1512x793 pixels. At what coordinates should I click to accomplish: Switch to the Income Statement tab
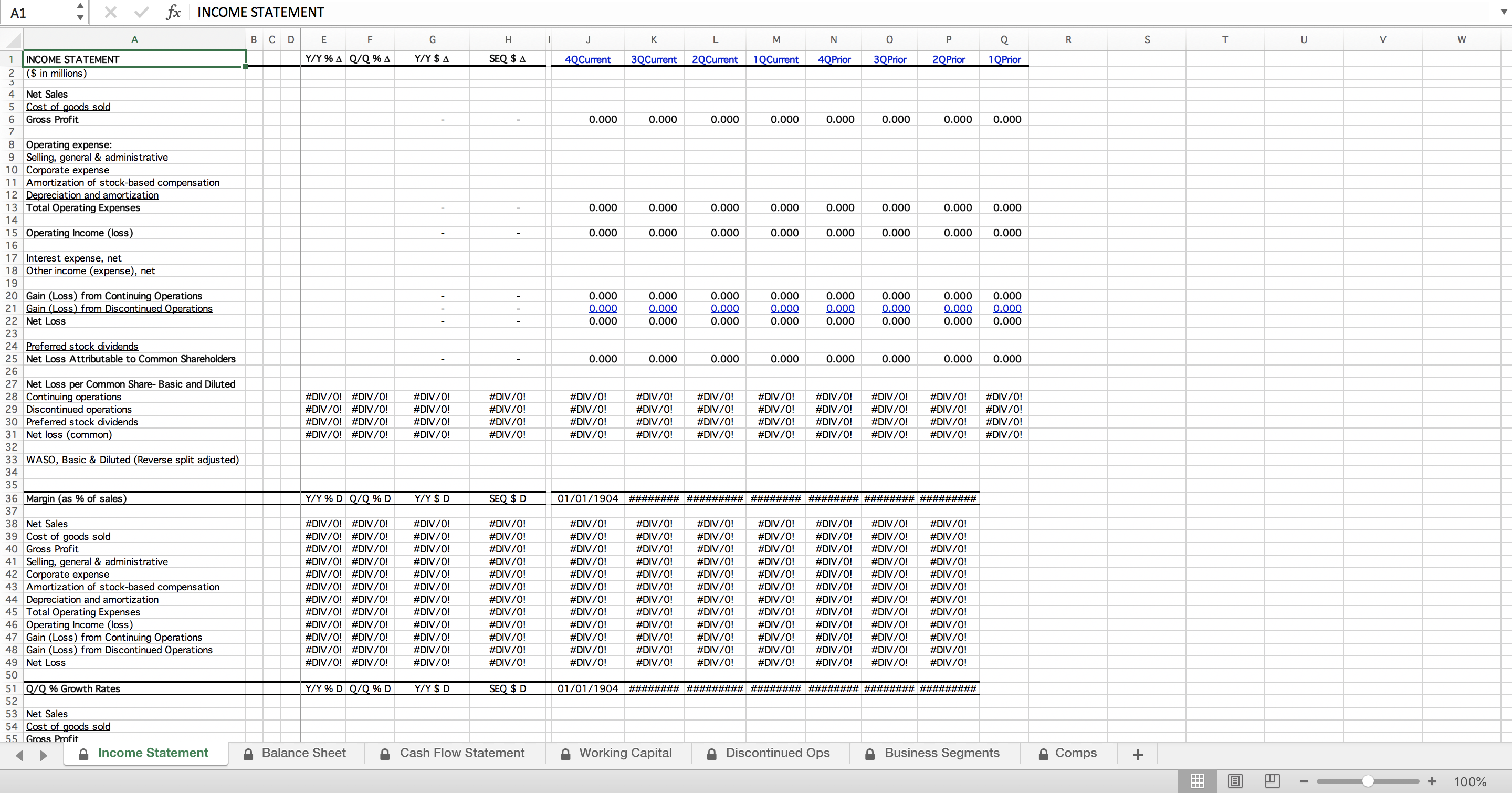pyautogui.click(x=144, y=753)
